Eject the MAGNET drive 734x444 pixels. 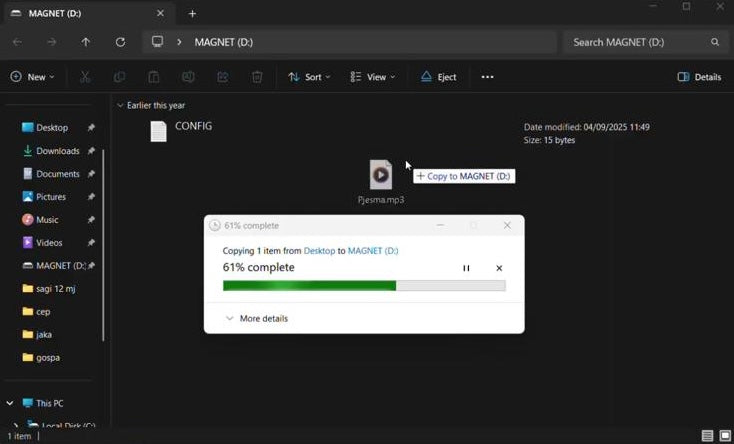pyautogui.click(x=438, y=77)
